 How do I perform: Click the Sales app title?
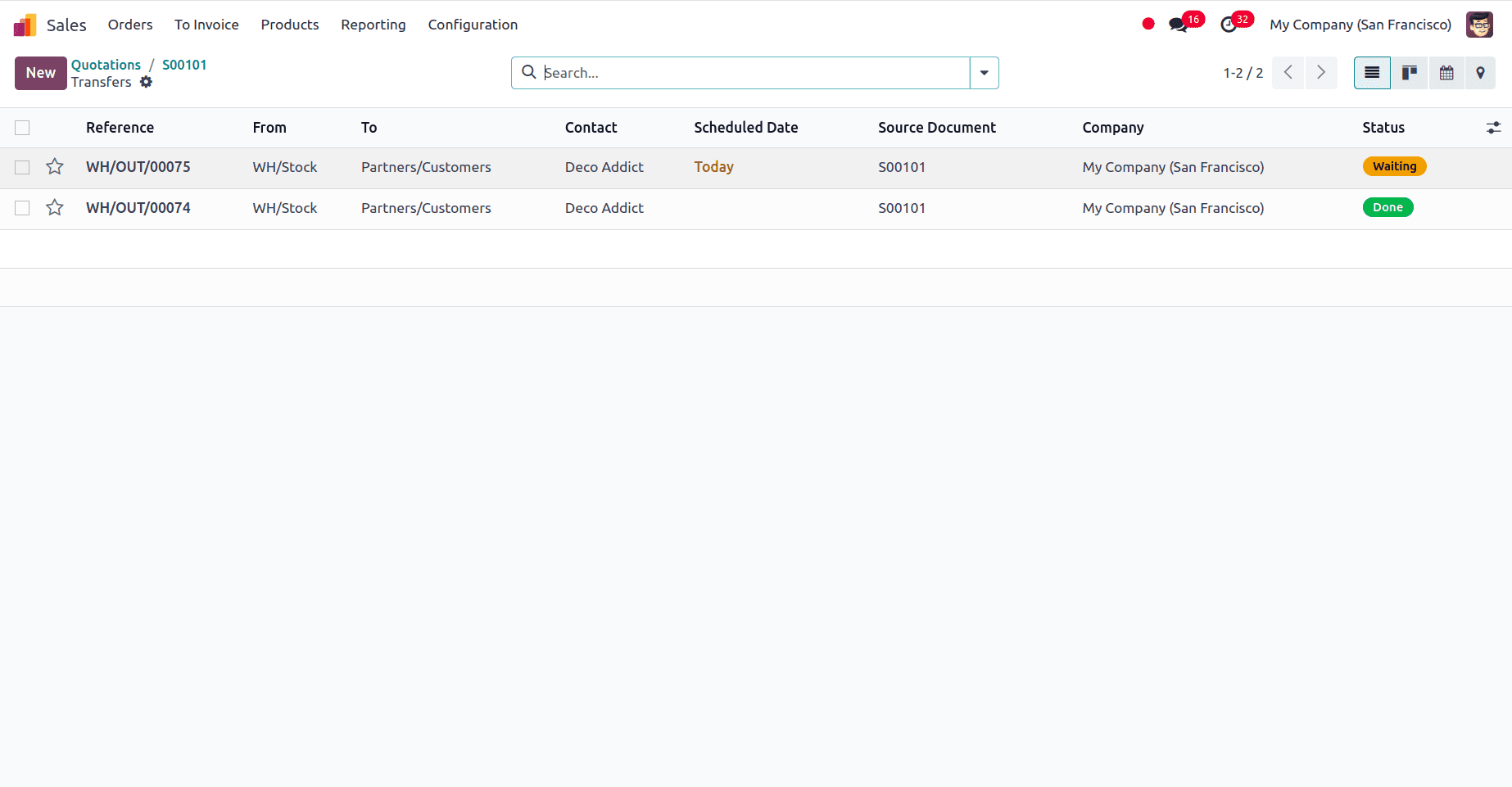pyautogui.click(x=66, y=25)
